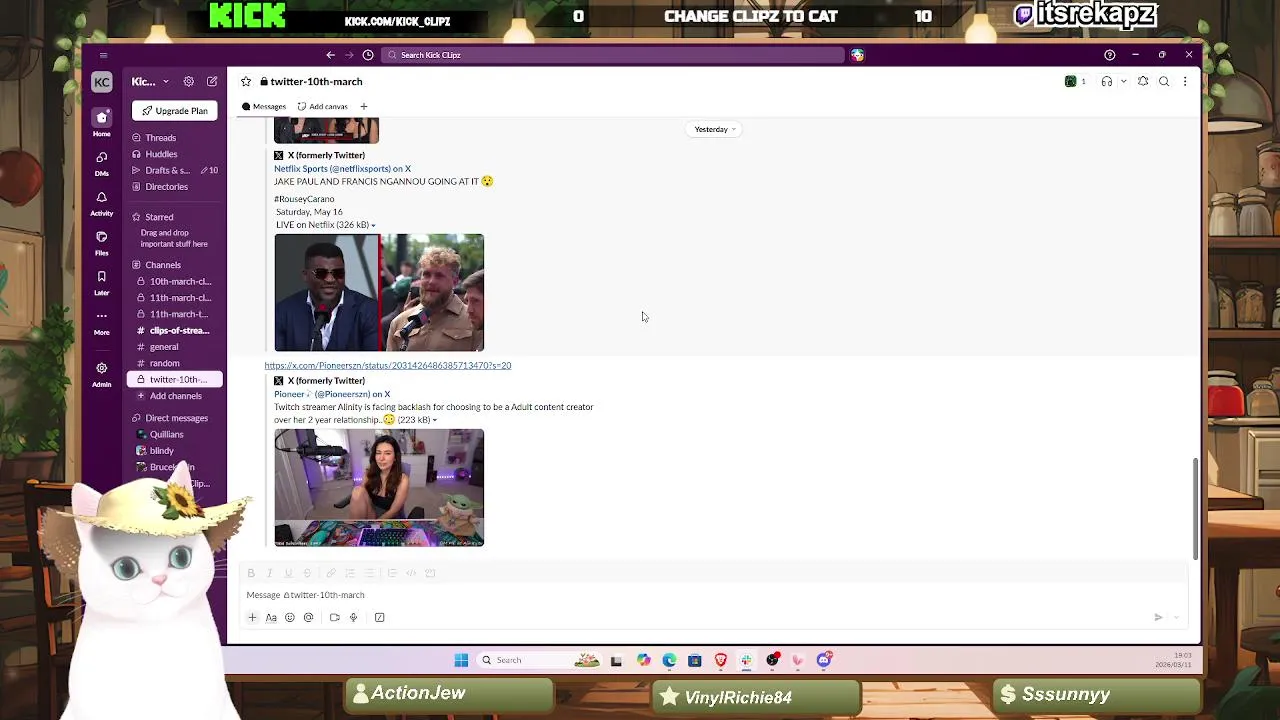This screenshot has width=1280, height=720.
Task: Open the Netflix Sports (@netflixsports) on X link
Action: [x=342, y=169]
